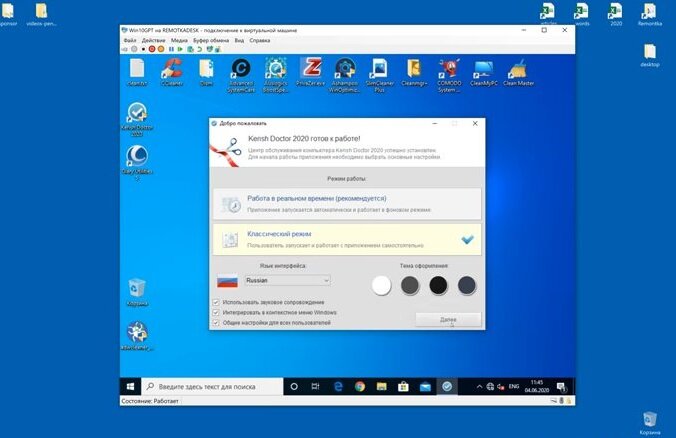Open Task View on the VM taskbar
676x438 pixels.
(316, 387)
